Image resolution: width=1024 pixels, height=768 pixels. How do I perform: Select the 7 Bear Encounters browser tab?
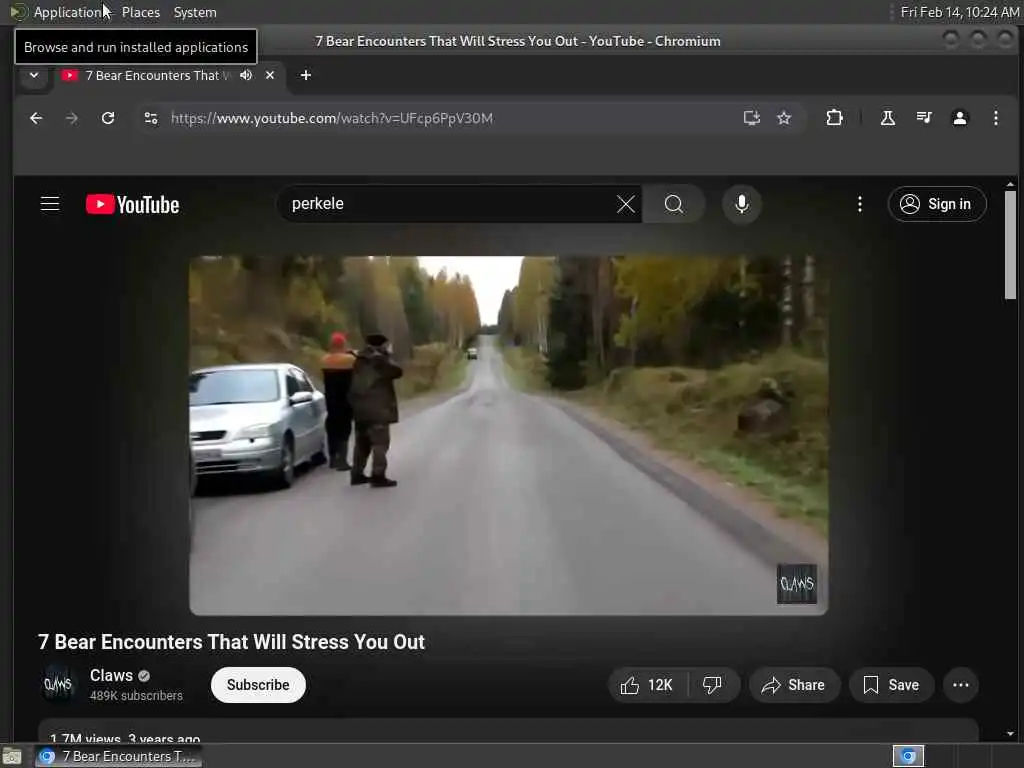[x=170, y=75]
